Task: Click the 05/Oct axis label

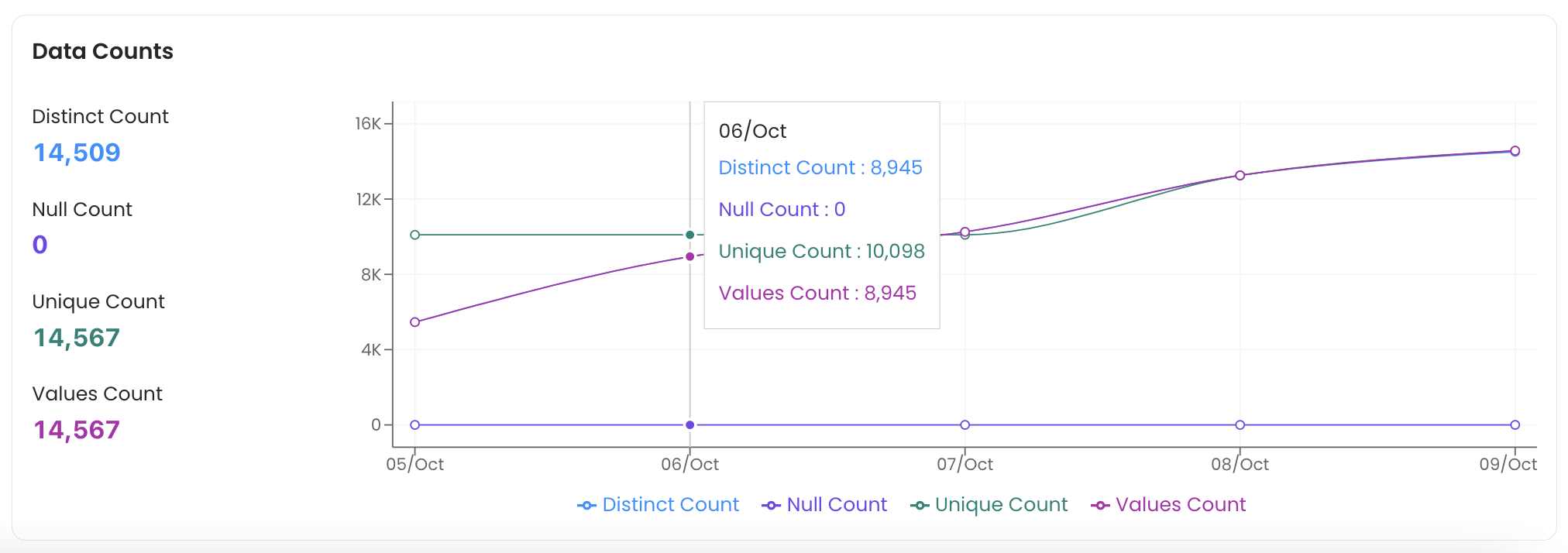Action: [x=414, y=464]
